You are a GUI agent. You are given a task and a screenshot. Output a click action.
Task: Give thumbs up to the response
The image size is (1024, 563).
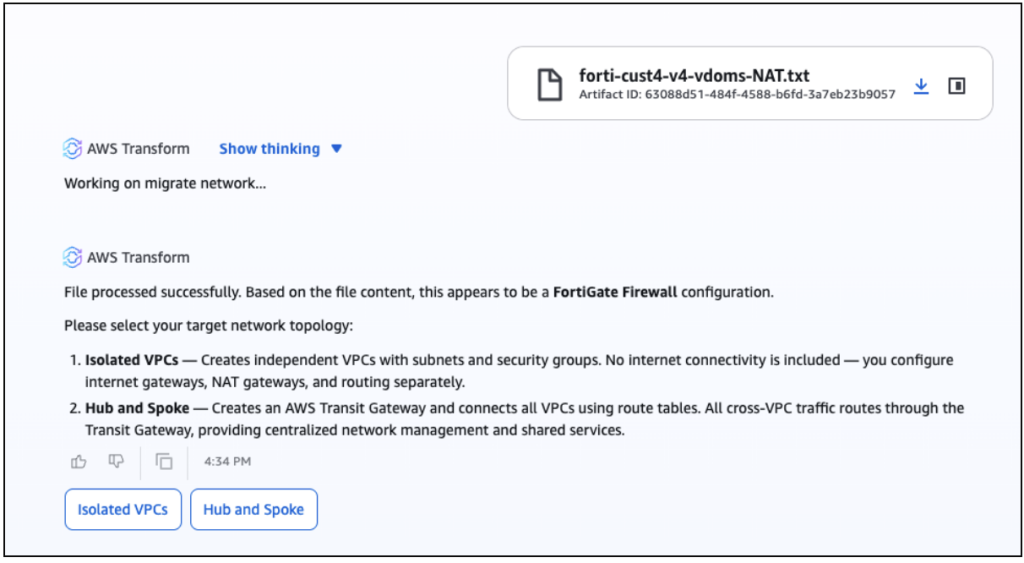[79, 462]
